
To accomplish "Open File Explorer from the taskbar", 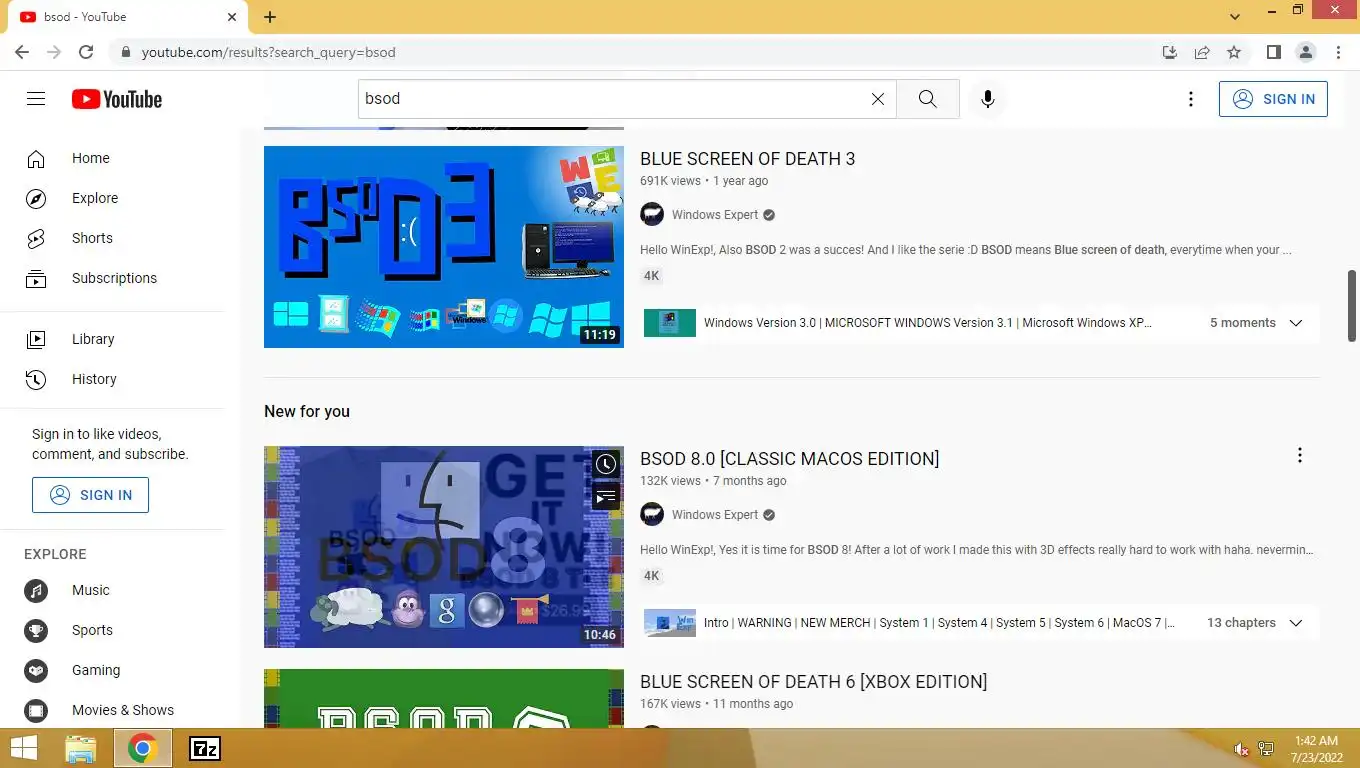I will (x=80, y=748).
